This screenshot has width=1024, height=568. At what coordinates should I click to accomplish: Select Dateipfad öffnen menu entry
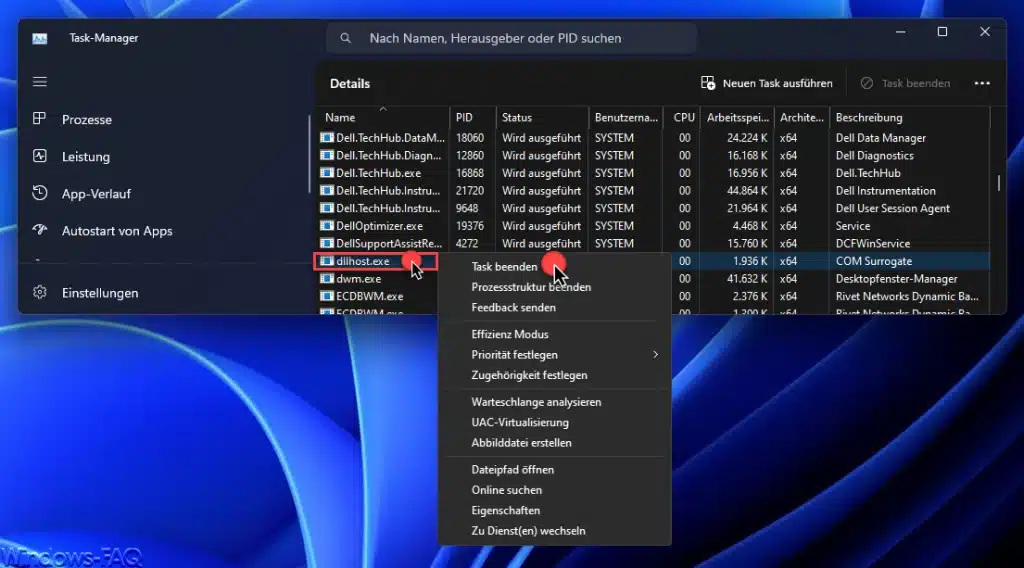click(x=513, y=469)
